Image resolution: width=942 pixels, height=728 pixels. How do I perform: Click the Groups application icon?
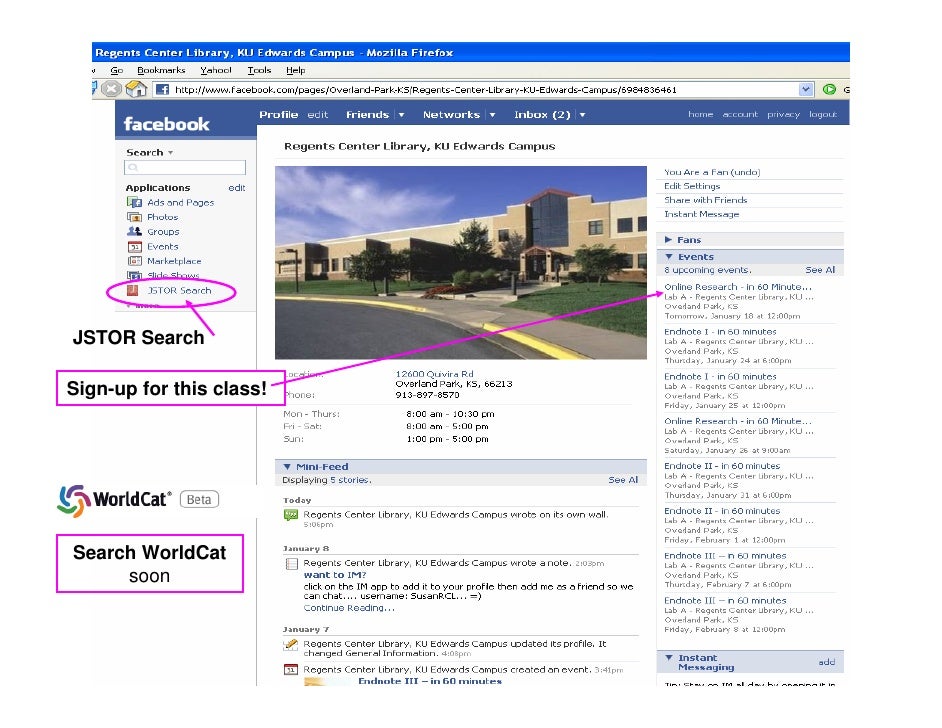[x=134, y=231]
